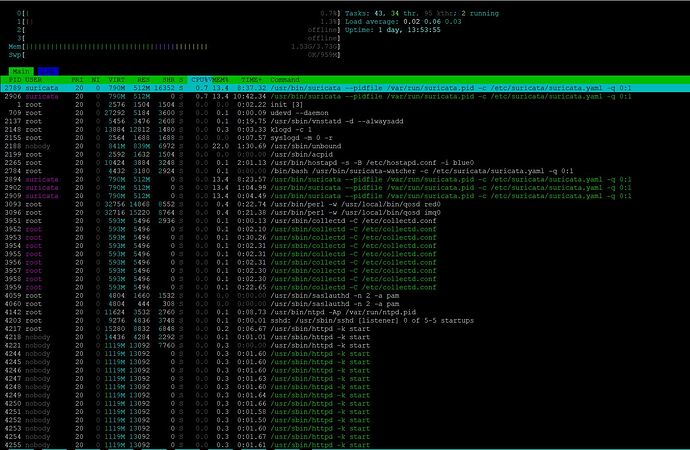This screenshot has width=690, height=450.
Task: Click the CPU% column header
Action: click(200, 80)
